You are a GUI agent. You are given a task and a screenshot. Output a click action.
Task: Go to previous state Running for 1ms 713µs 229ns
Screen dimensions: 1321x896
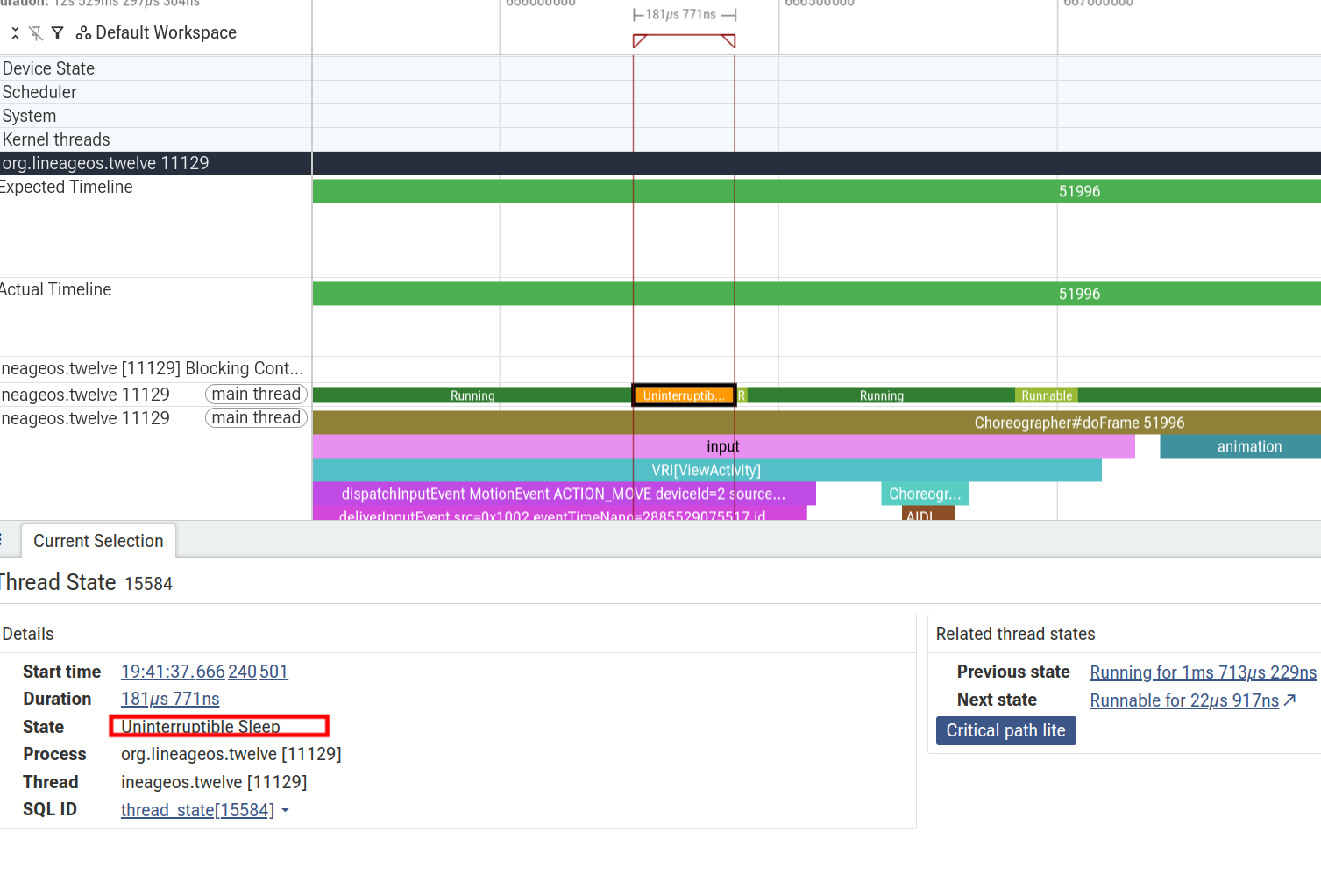1203,672
